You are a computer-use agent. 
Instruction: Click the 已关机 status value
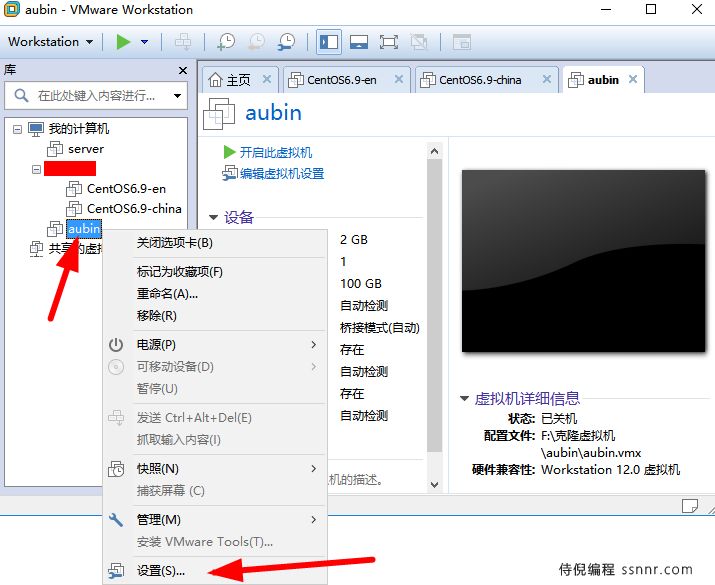click(559, 418)
